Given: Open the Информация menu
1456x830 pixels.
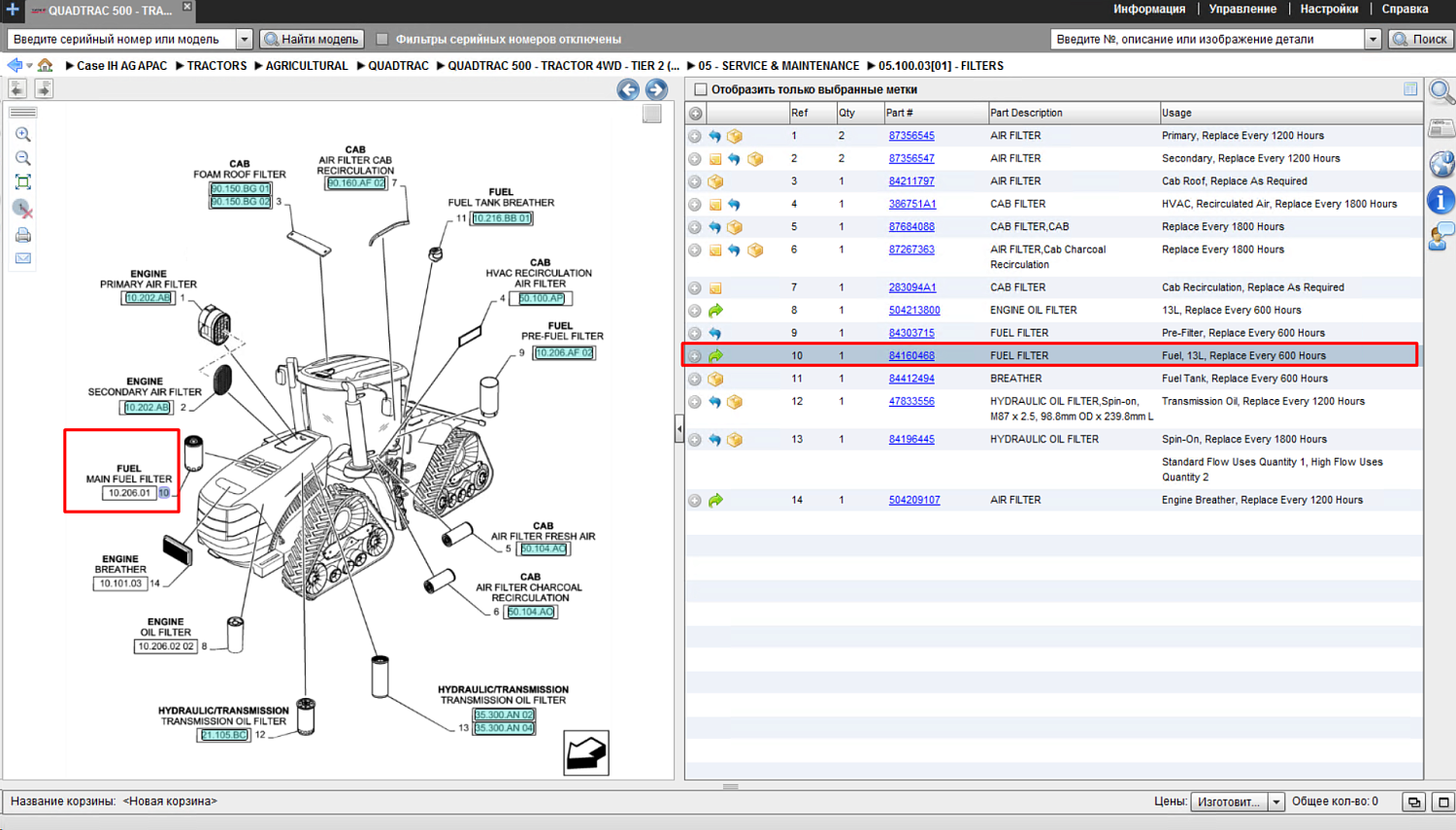Looking at the screenshot, I should [1149, 10].
